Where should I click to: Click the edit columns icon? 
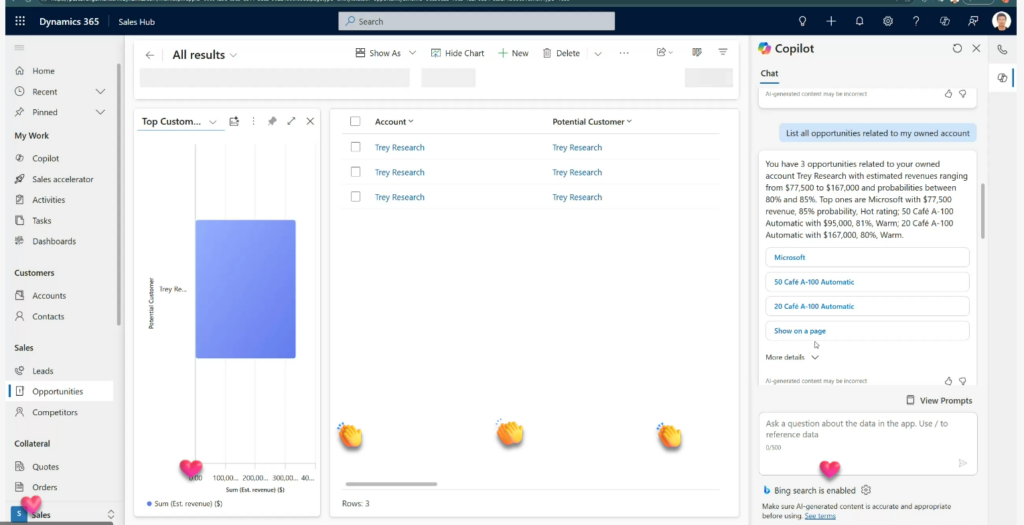click(x=697, y=52)
